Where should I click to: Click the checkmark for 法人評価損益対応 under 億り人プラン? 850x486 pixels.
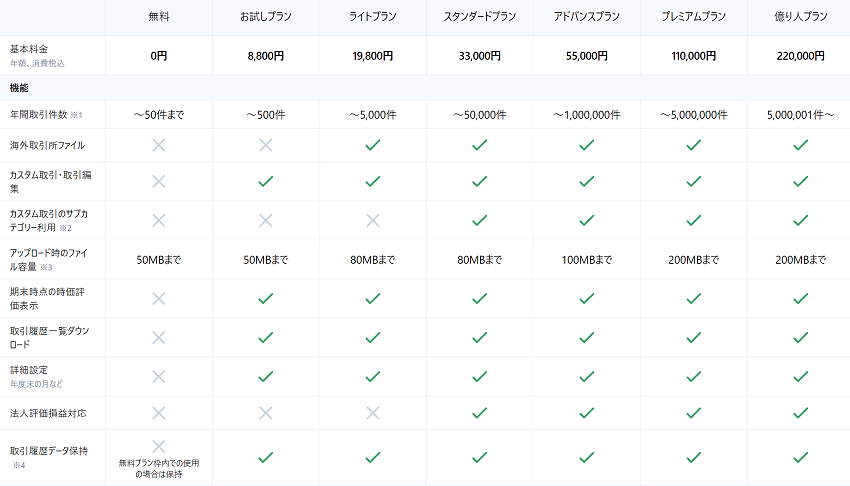[x=800, y=412]
